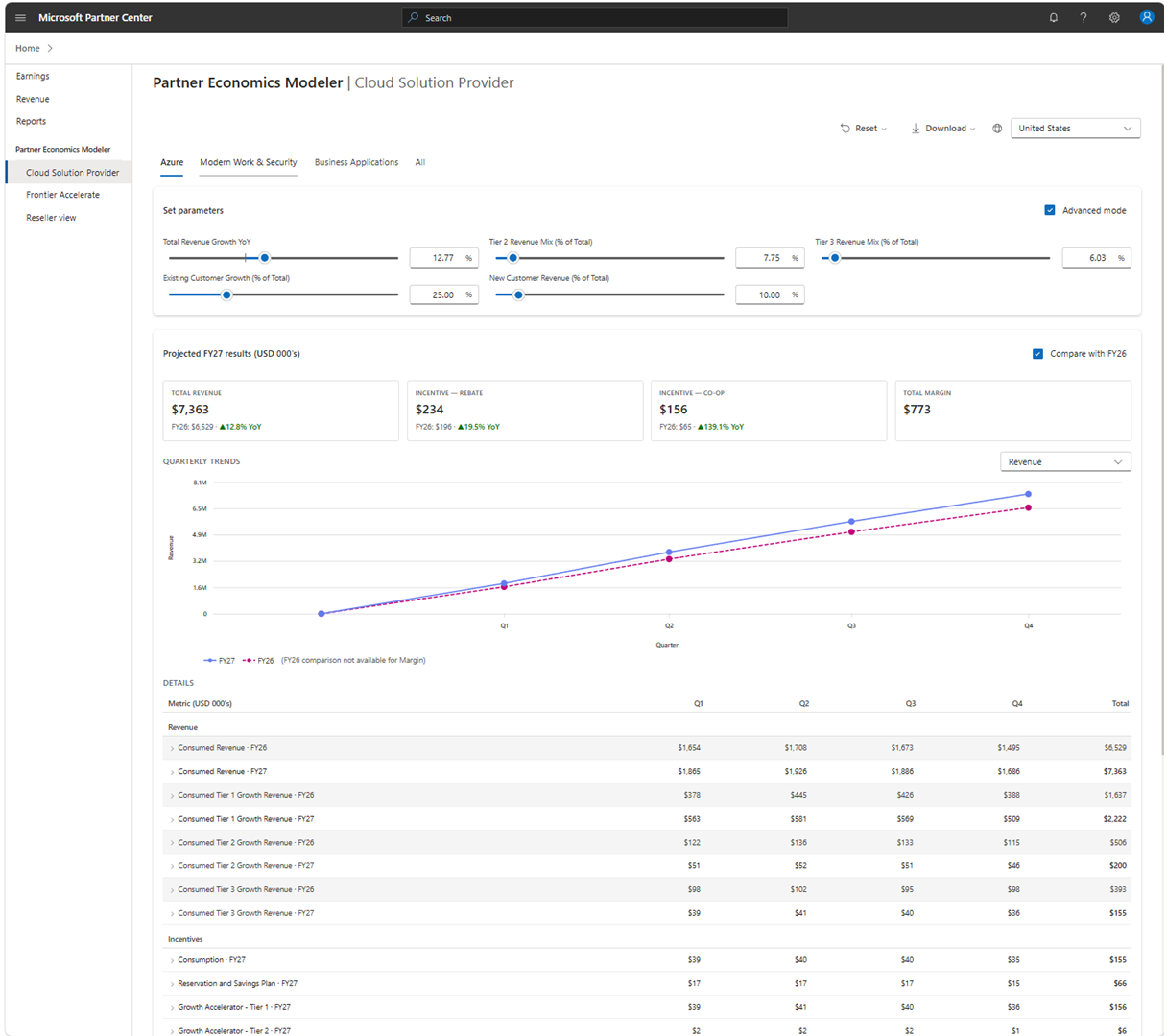Click the top Search box

click(595, 17)
